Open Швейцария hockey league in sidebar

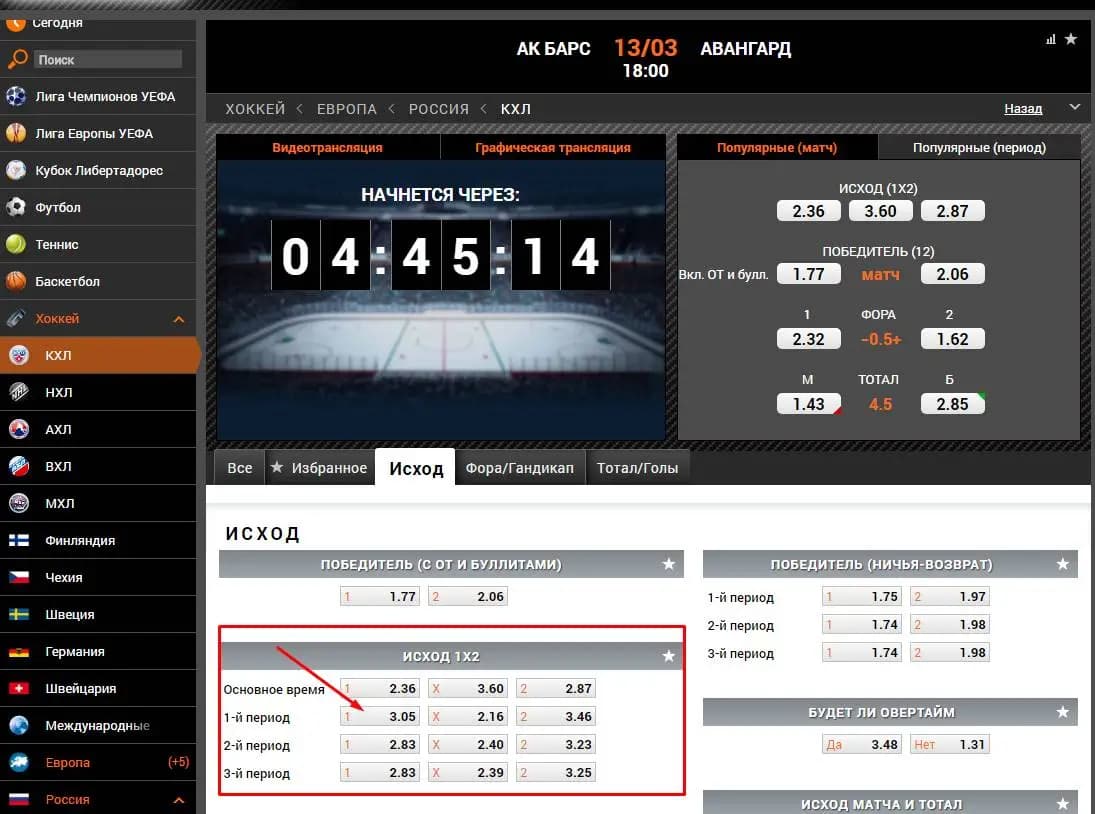(98, 688)
